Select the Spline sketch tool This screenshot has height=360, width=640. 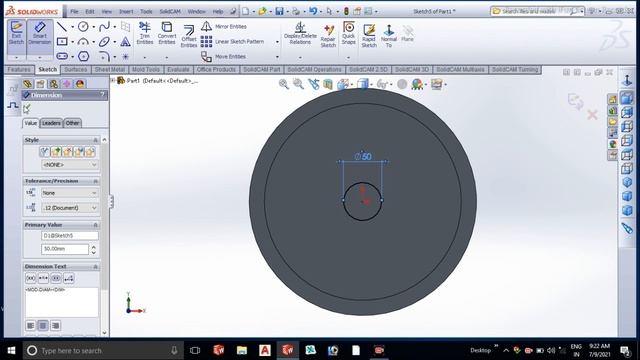click(104, 27)
